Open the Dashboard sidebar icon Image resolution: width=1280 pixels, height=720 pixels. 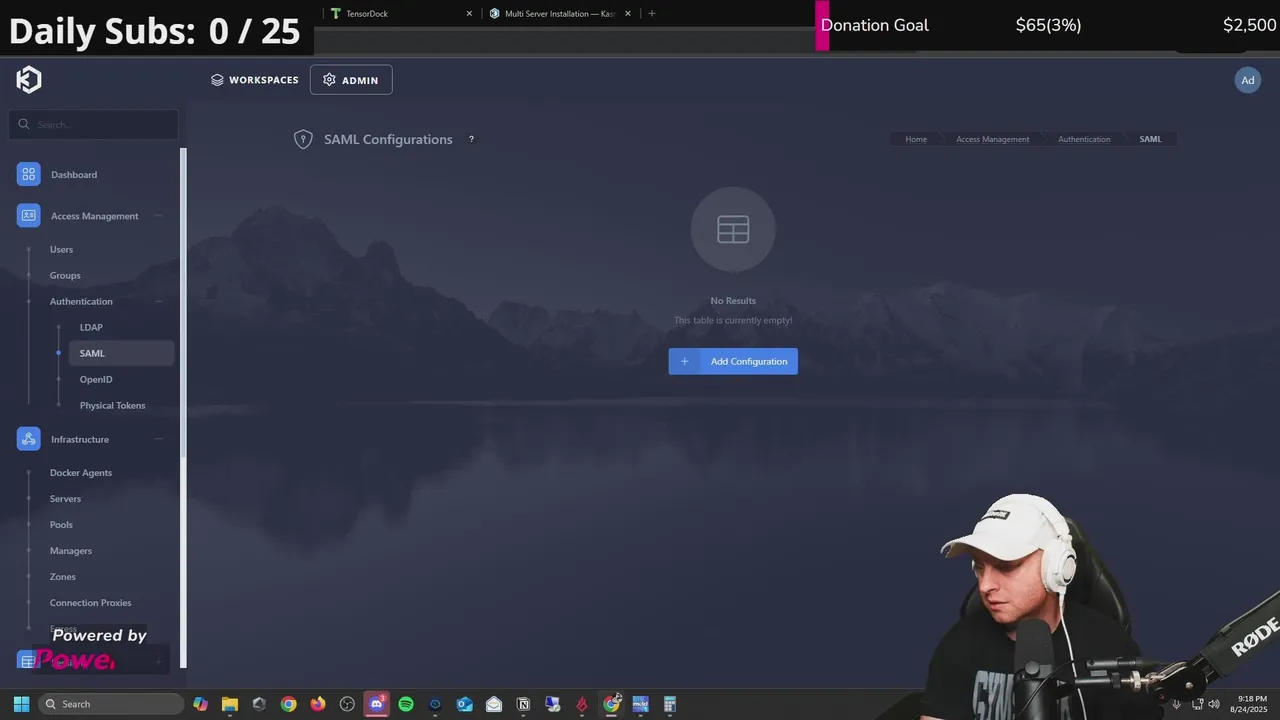tap(28, 174)
